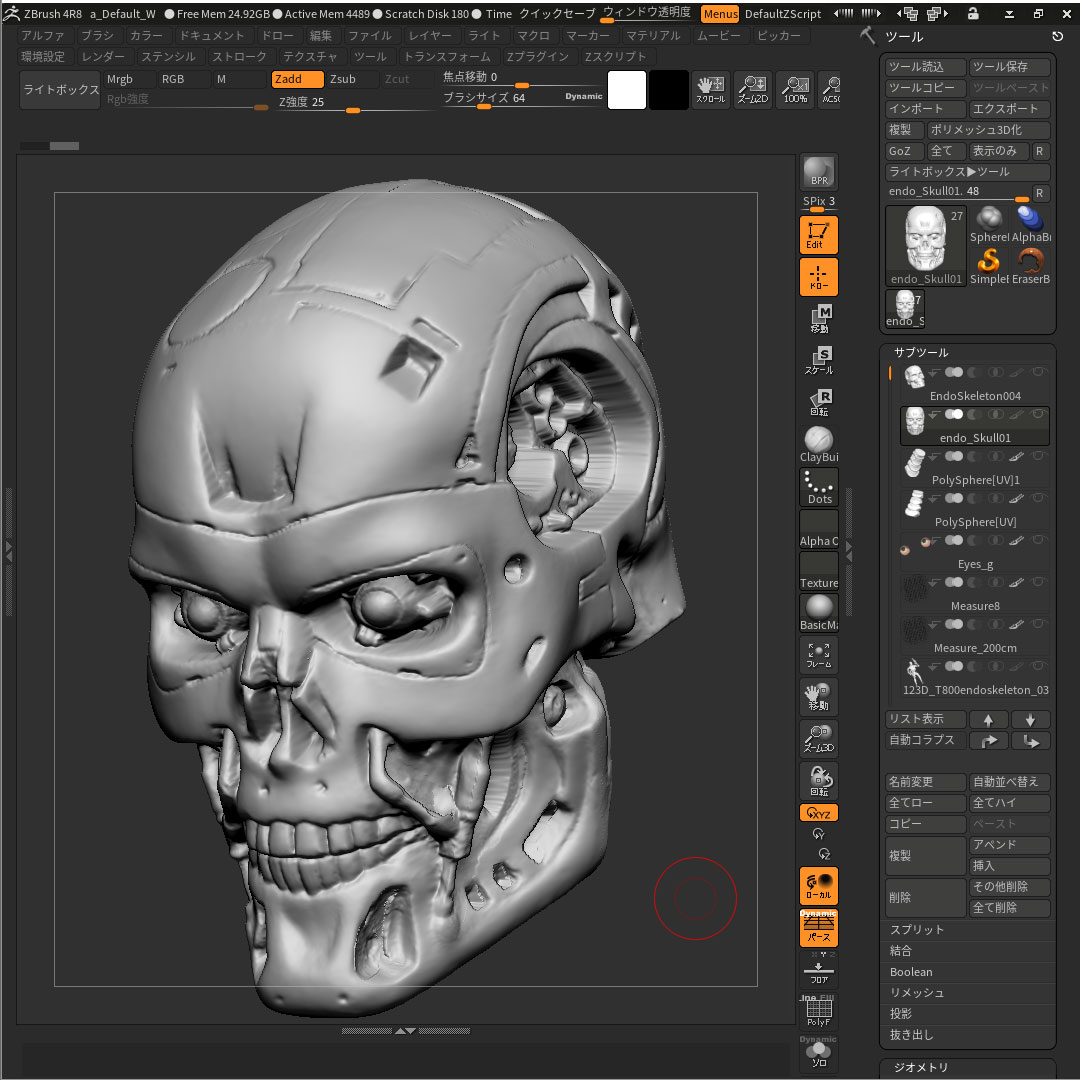Open the レンダー (Render) menu
This screenshot has width=1080, height=1080.
pyautogui.click(x=103, y=56)
